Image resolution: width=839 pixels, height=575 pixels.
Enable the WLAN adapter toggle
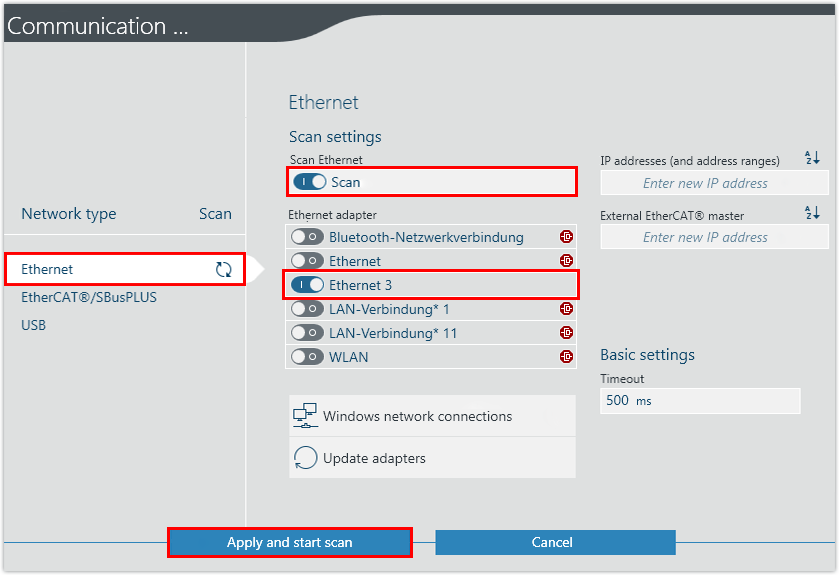click(x=306, y=357)
